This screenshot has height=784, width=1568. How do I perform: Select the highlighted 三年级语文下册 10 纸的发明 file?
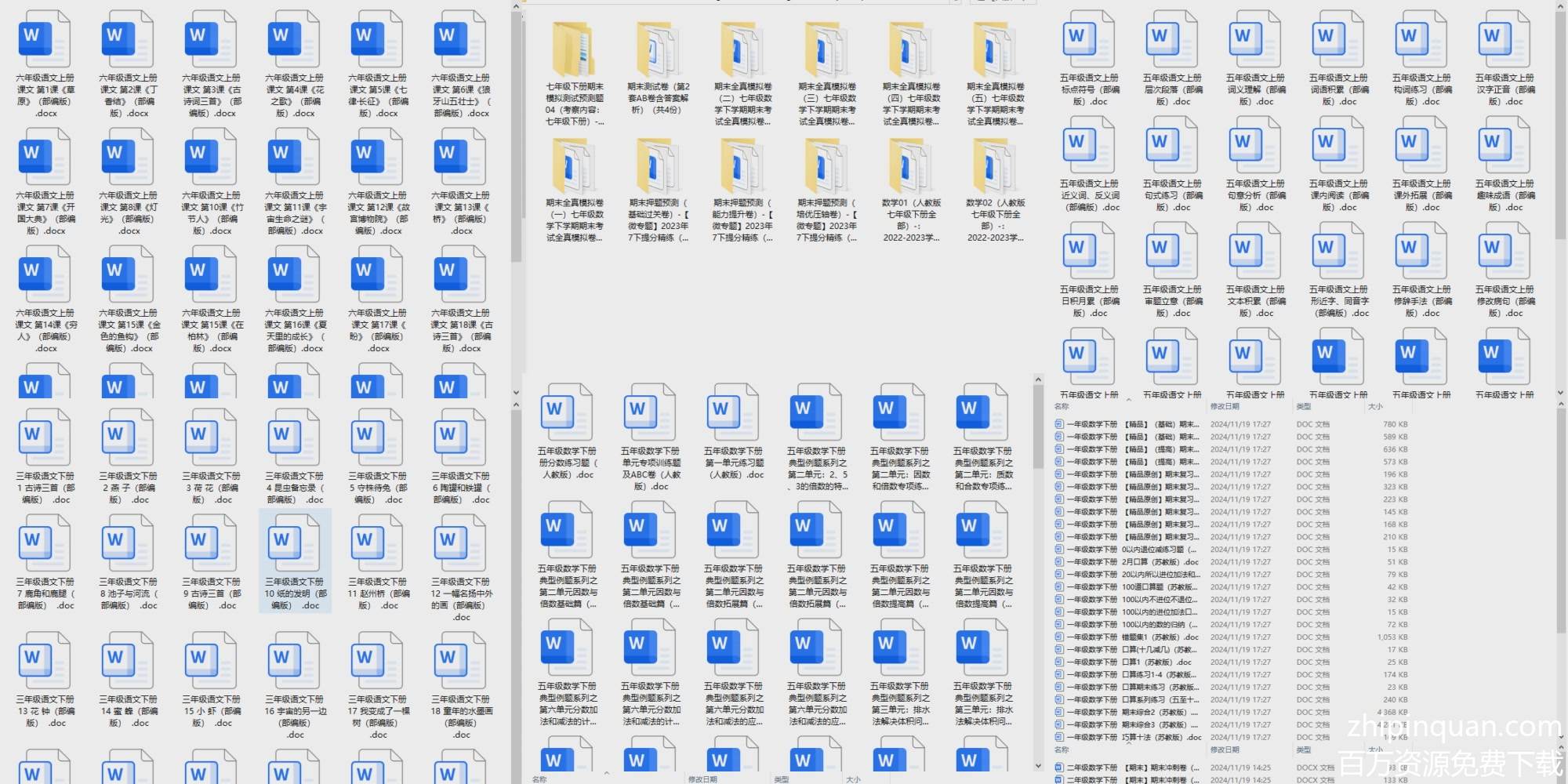295,560
